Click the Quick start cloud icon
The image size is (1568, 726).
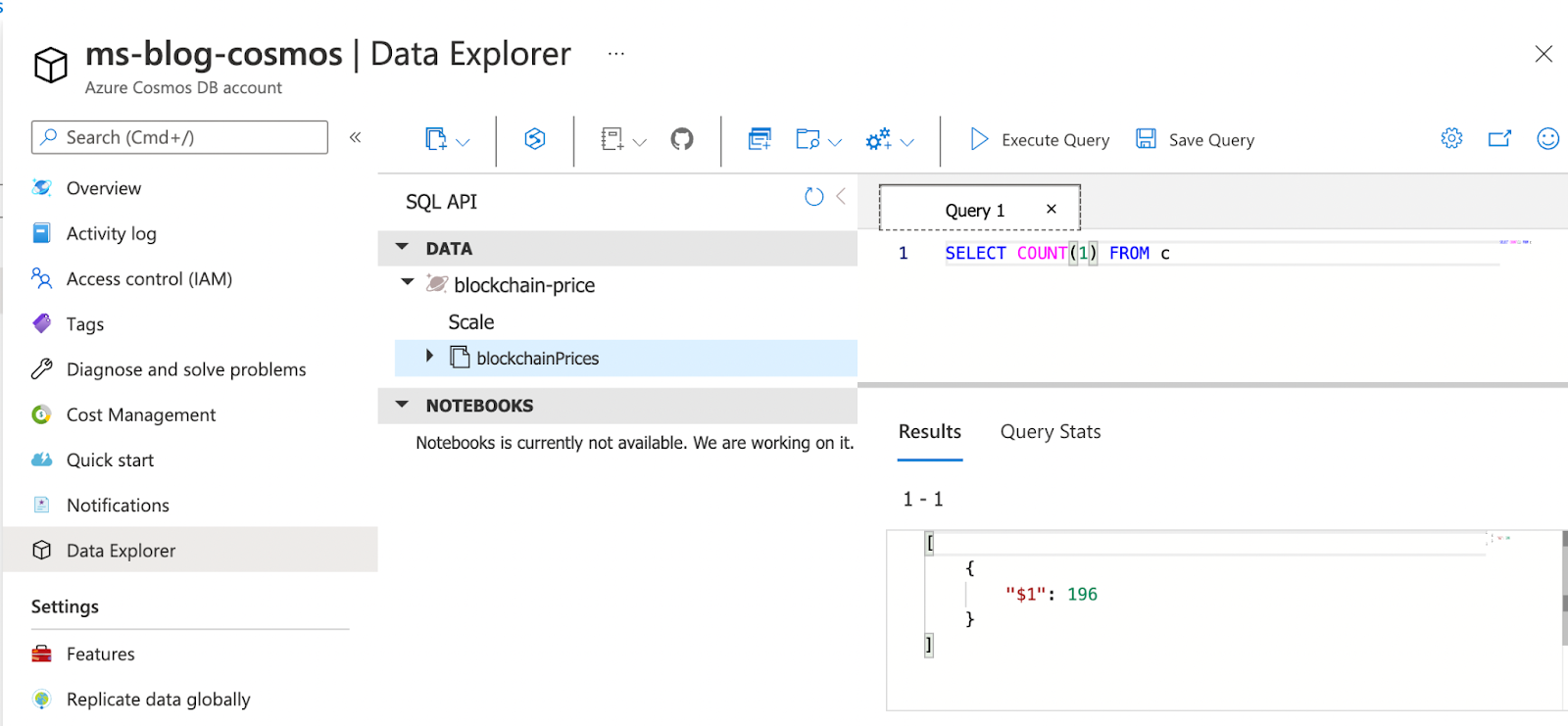coord(41,460)
